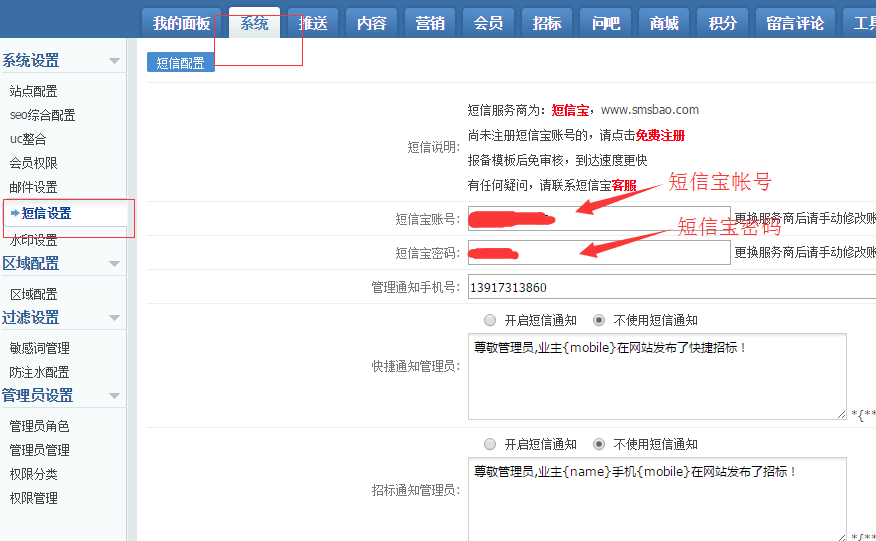Open 站点配置 in the sidebar
This screenshot has width=876, height=541.
click(x=34, y=91)
